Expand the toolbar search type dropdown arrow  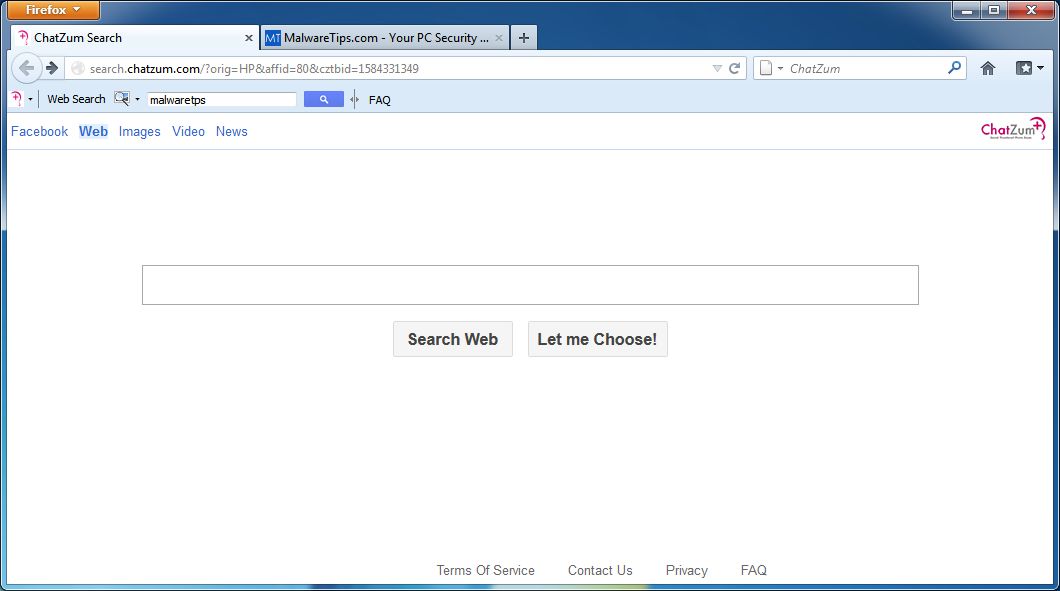(x=137, y=99)
